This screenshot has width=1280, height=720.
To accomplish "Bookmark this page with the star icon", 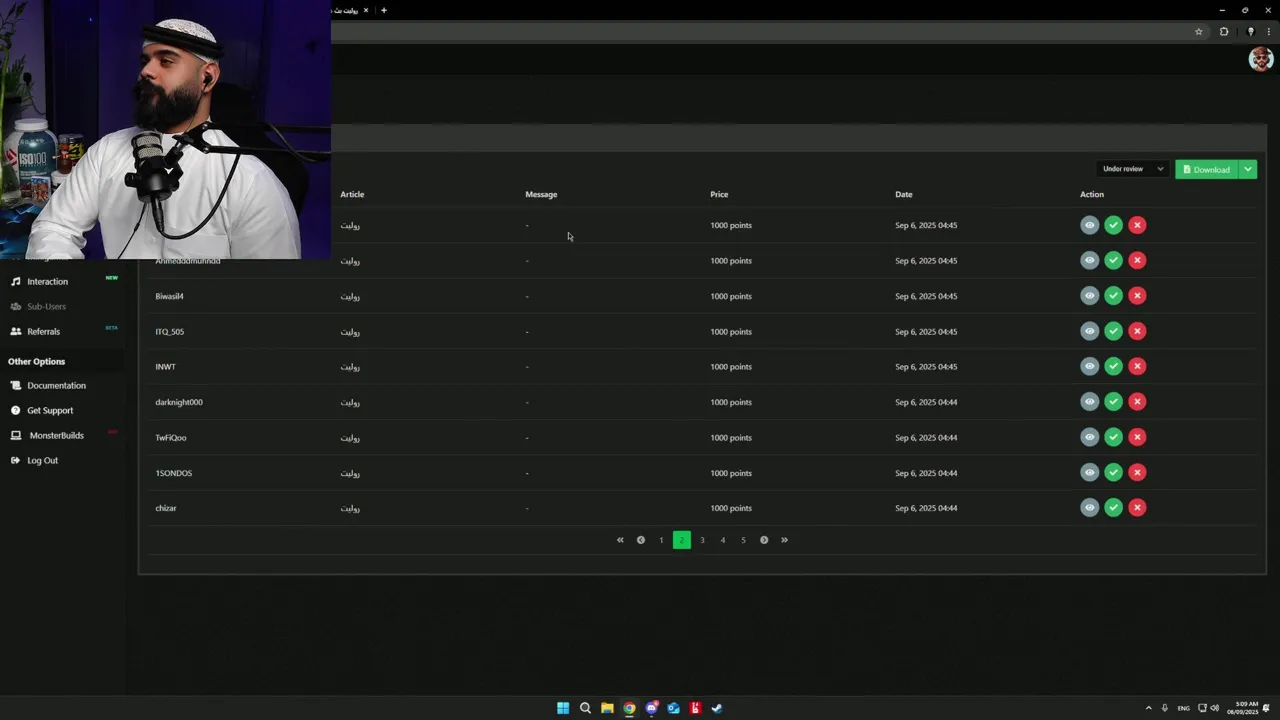I will click(x=1198, y=32).
